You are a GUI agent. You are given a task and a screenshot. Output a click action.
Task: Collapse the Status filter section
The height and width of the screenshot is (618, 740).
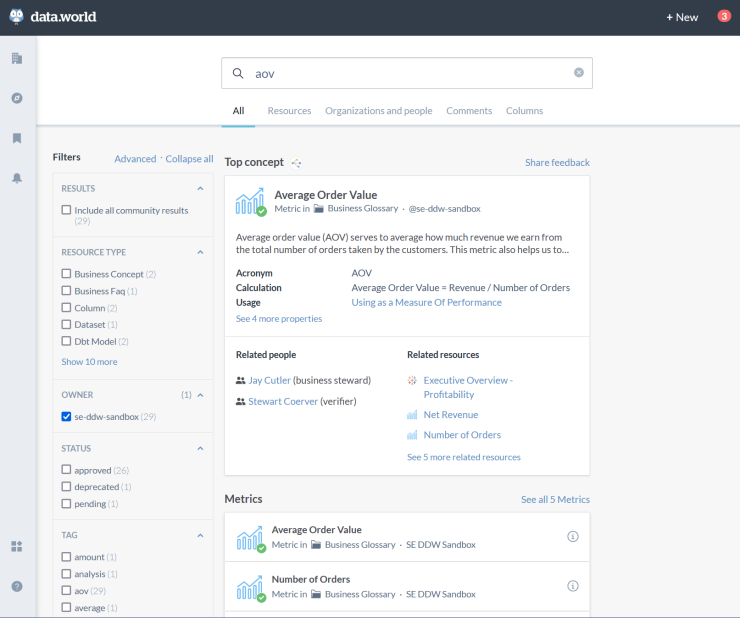[x=200, y=448]
